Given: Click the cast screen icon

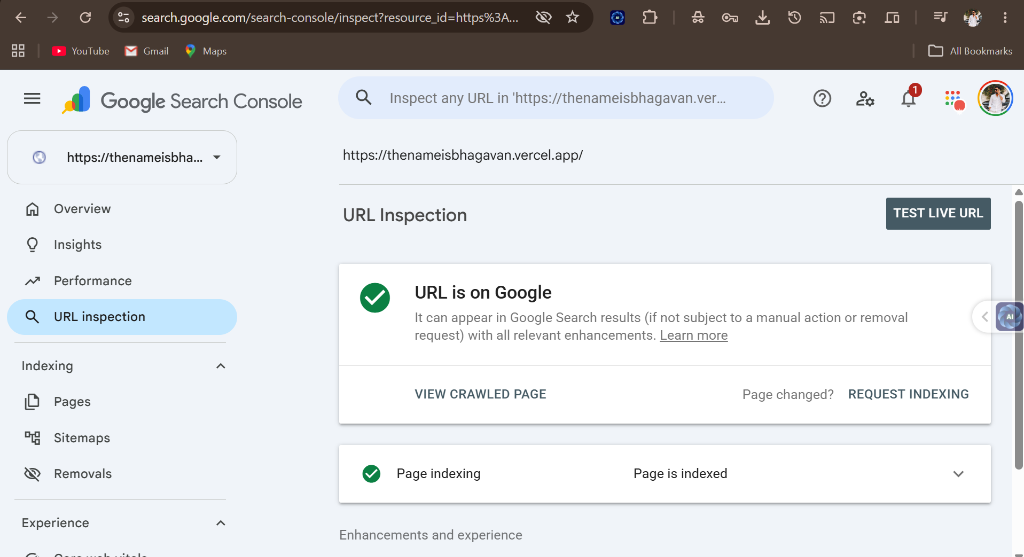Looking at the screenshot, I should [x=827, y=18].
